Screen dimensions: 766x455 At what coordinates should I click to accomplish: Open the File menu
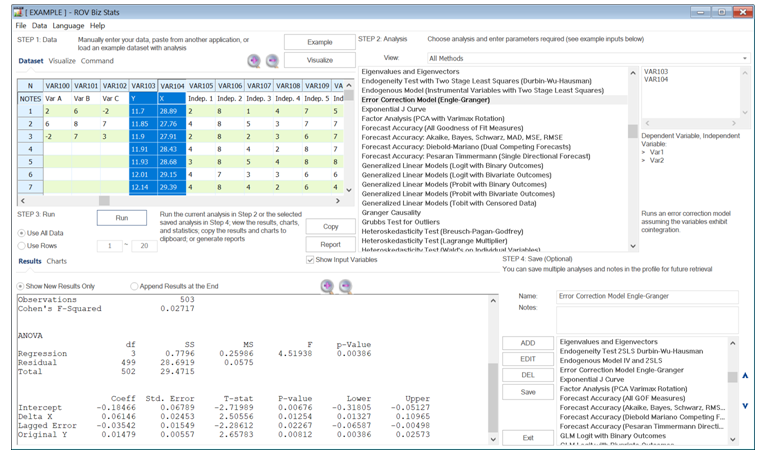click(x=21, y=25)
